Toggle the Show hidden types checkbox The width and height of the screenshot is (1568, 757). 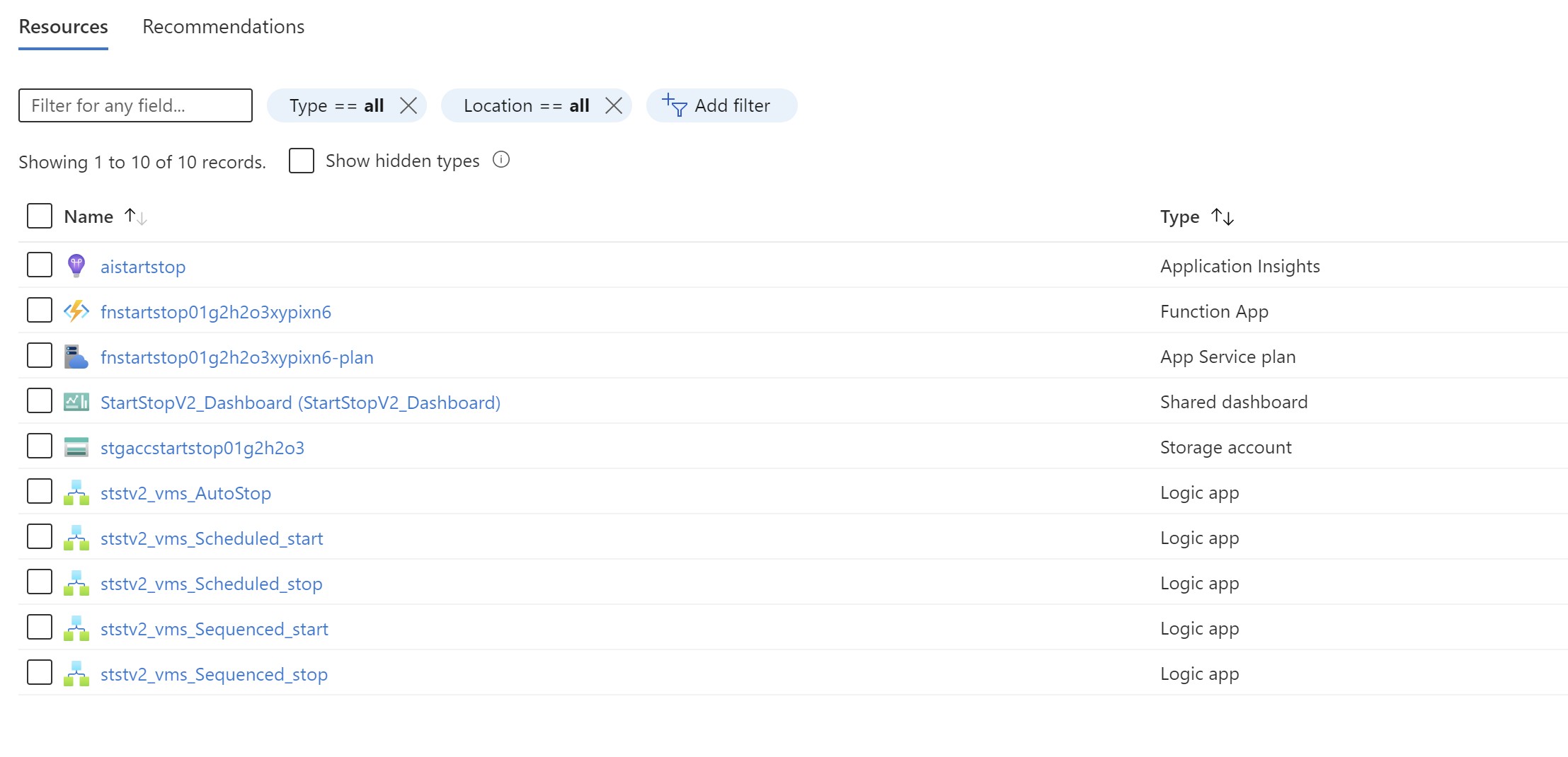(x=302, y=161)
